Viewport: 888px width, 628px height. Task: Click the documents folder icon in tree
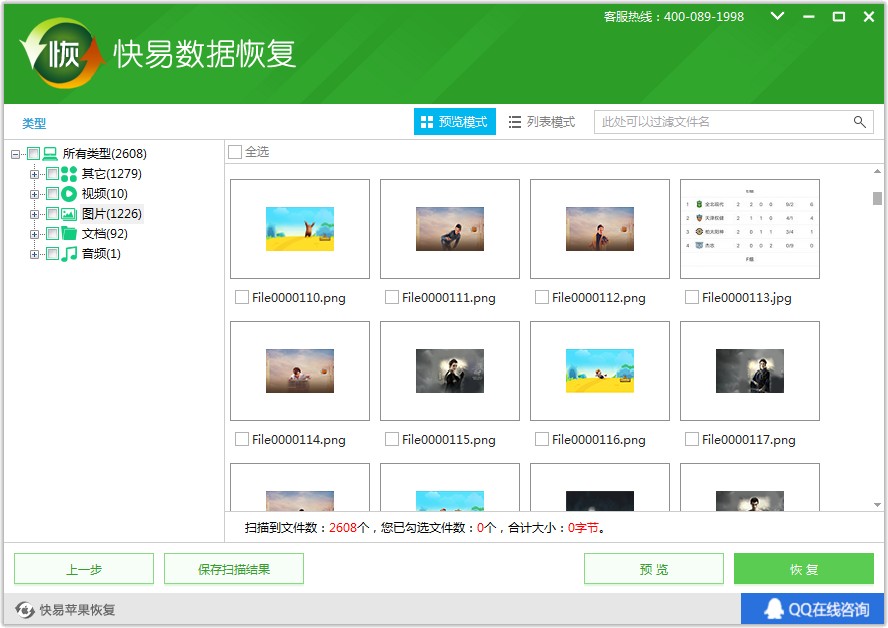pyautogui.click(x=69, y=234)
